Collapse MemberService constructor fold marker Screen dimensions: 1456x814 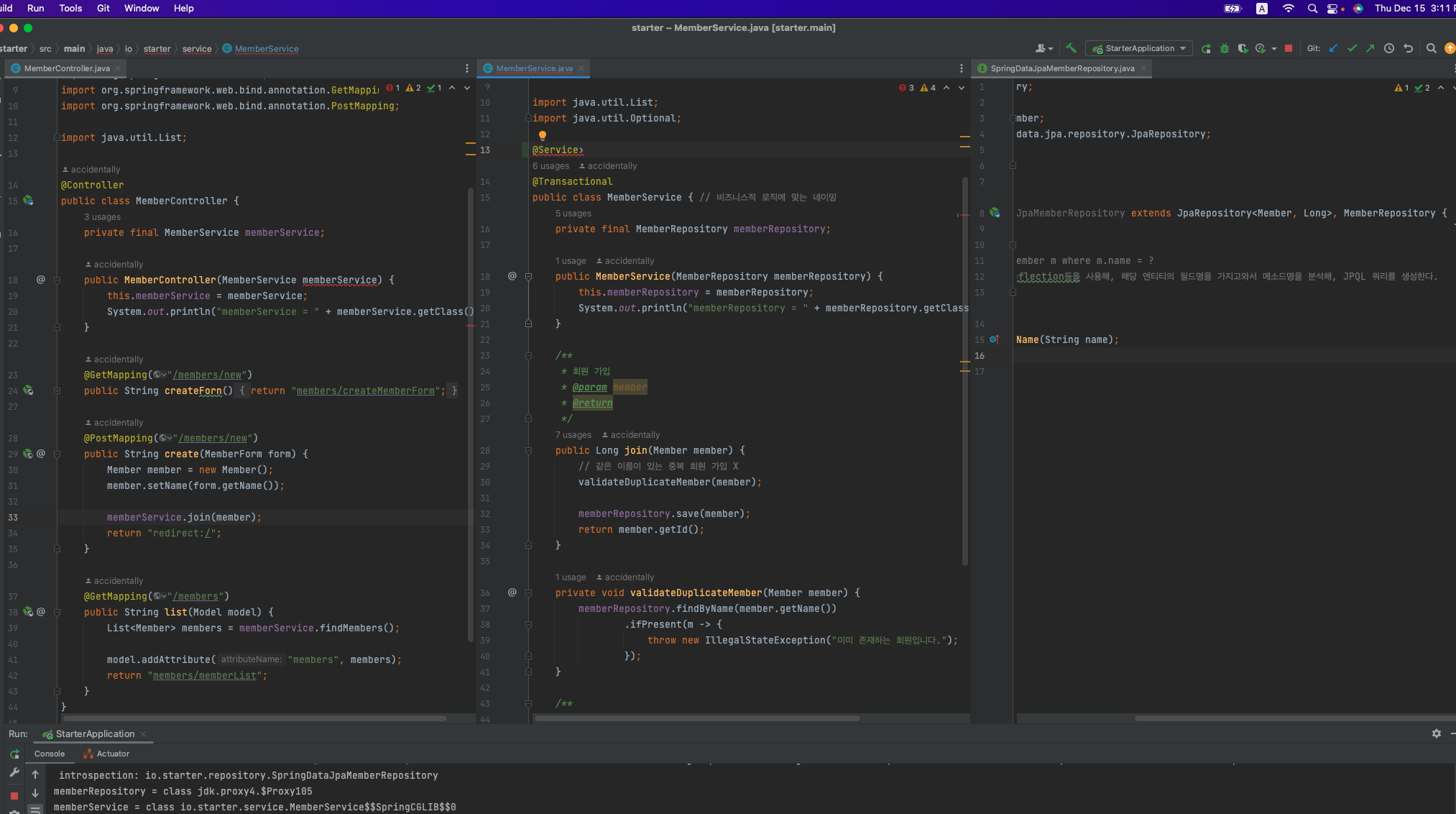(x=528, y=276)
